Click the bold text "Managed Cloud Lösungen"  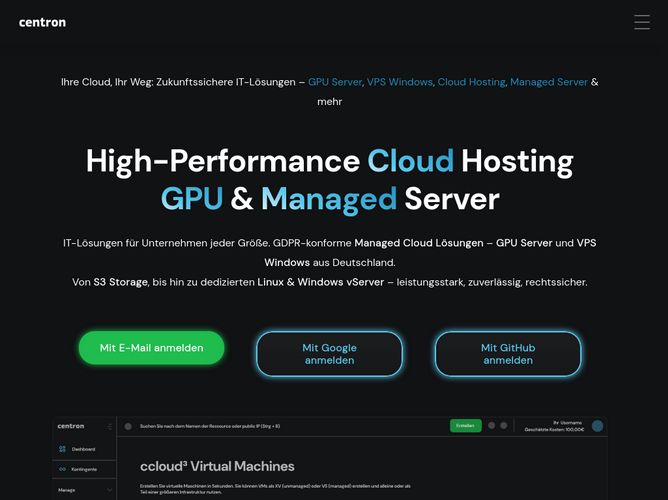pos(419,243)
